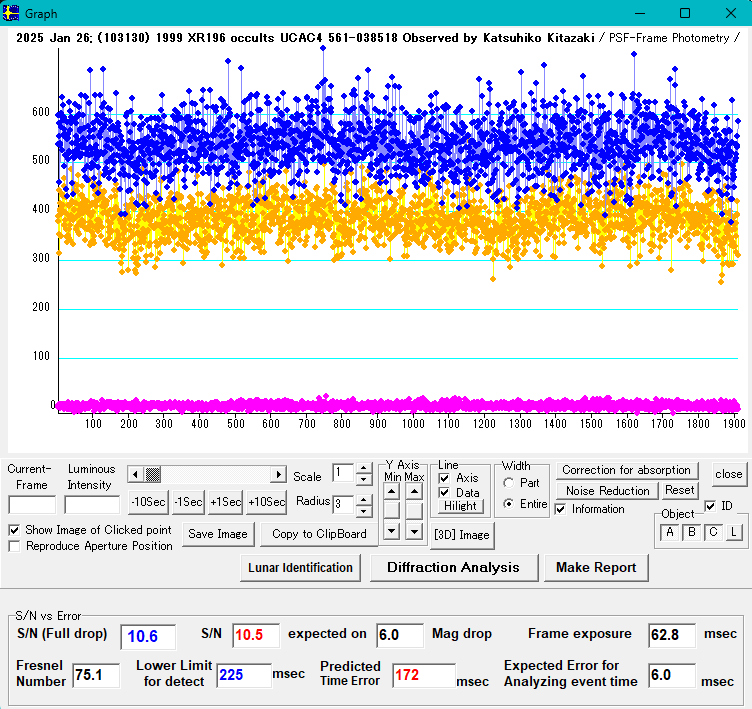Enable Reproduce Aperture Position checkbox
This screenshot has height=709, width=752.
coord(15,546)
